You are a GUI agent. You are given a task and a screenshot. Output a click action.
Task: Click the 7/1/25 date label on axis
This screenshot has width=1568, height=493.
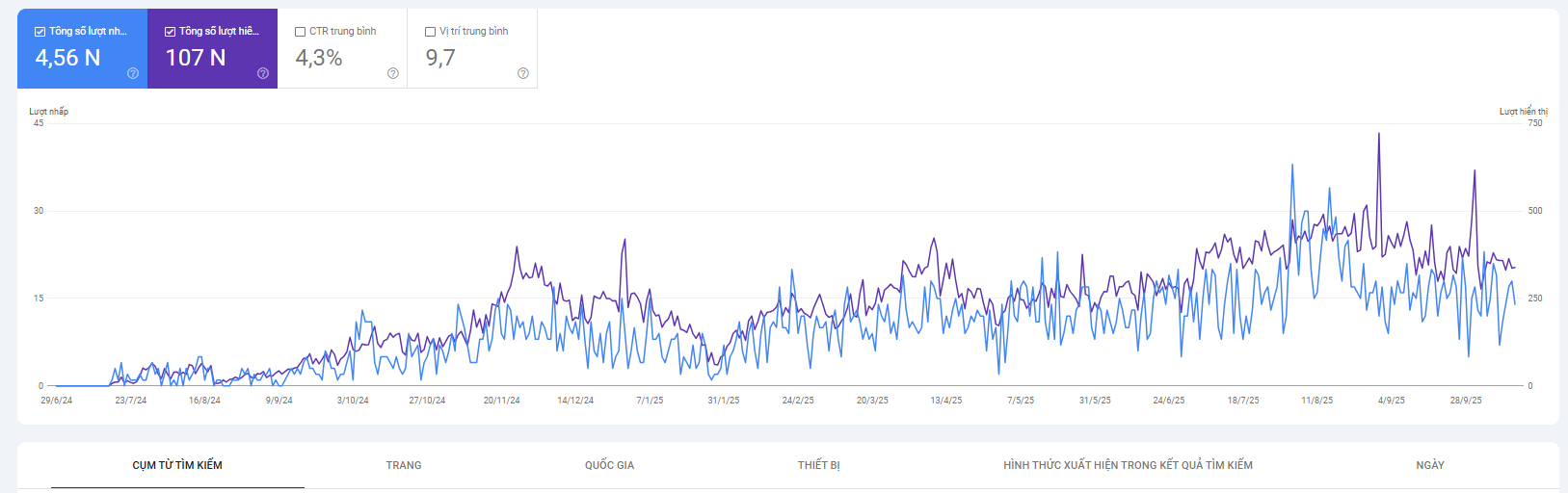[x=650, y=401]
